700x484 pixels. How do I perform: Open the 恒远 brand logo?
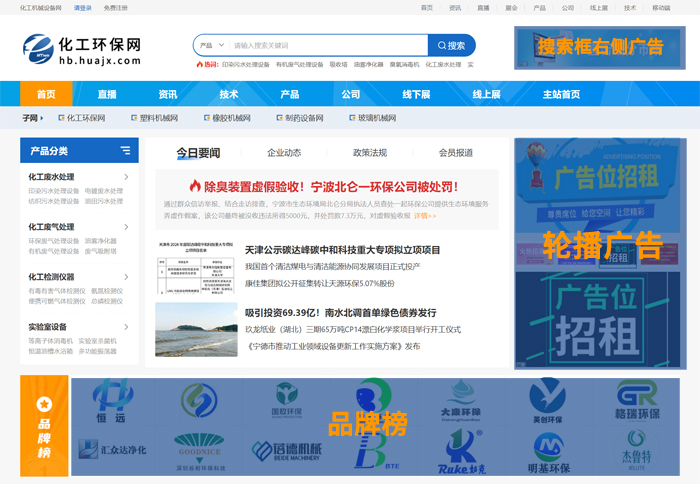tap(112, 402)
